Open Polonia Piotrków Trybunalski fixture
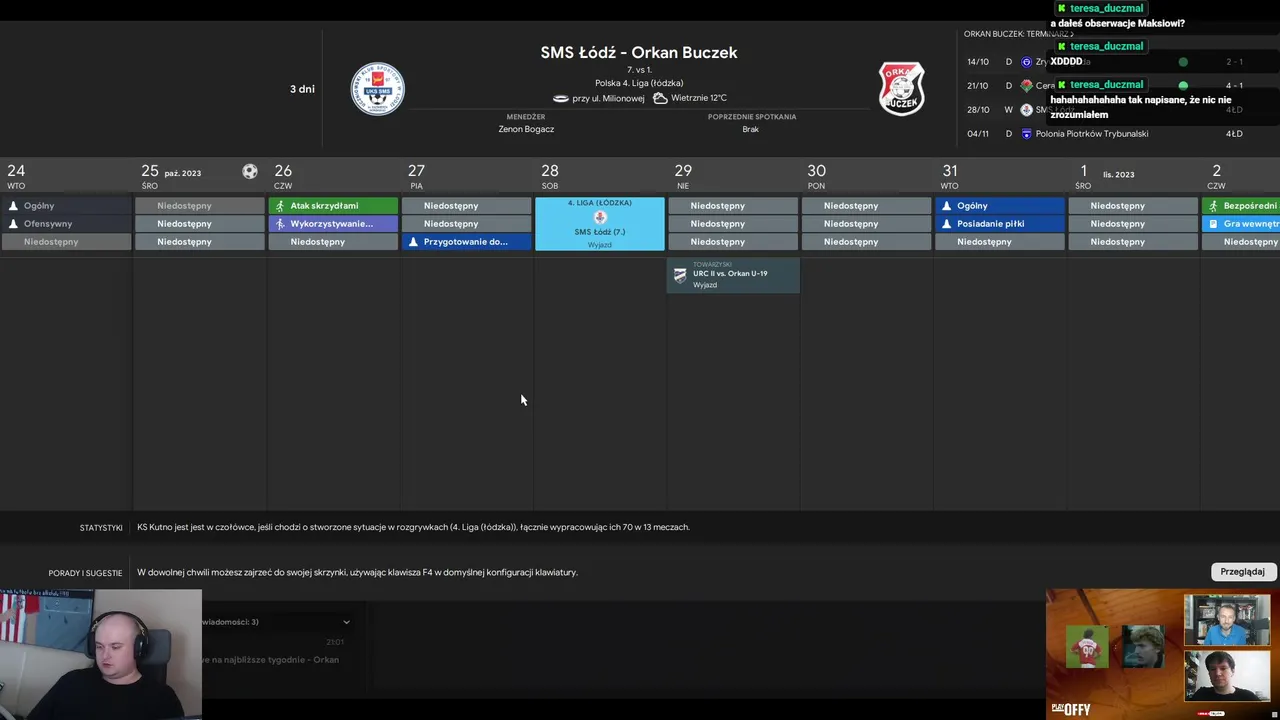The height and width of the screenshot is (720, 1280). (x=1092, y=134)
